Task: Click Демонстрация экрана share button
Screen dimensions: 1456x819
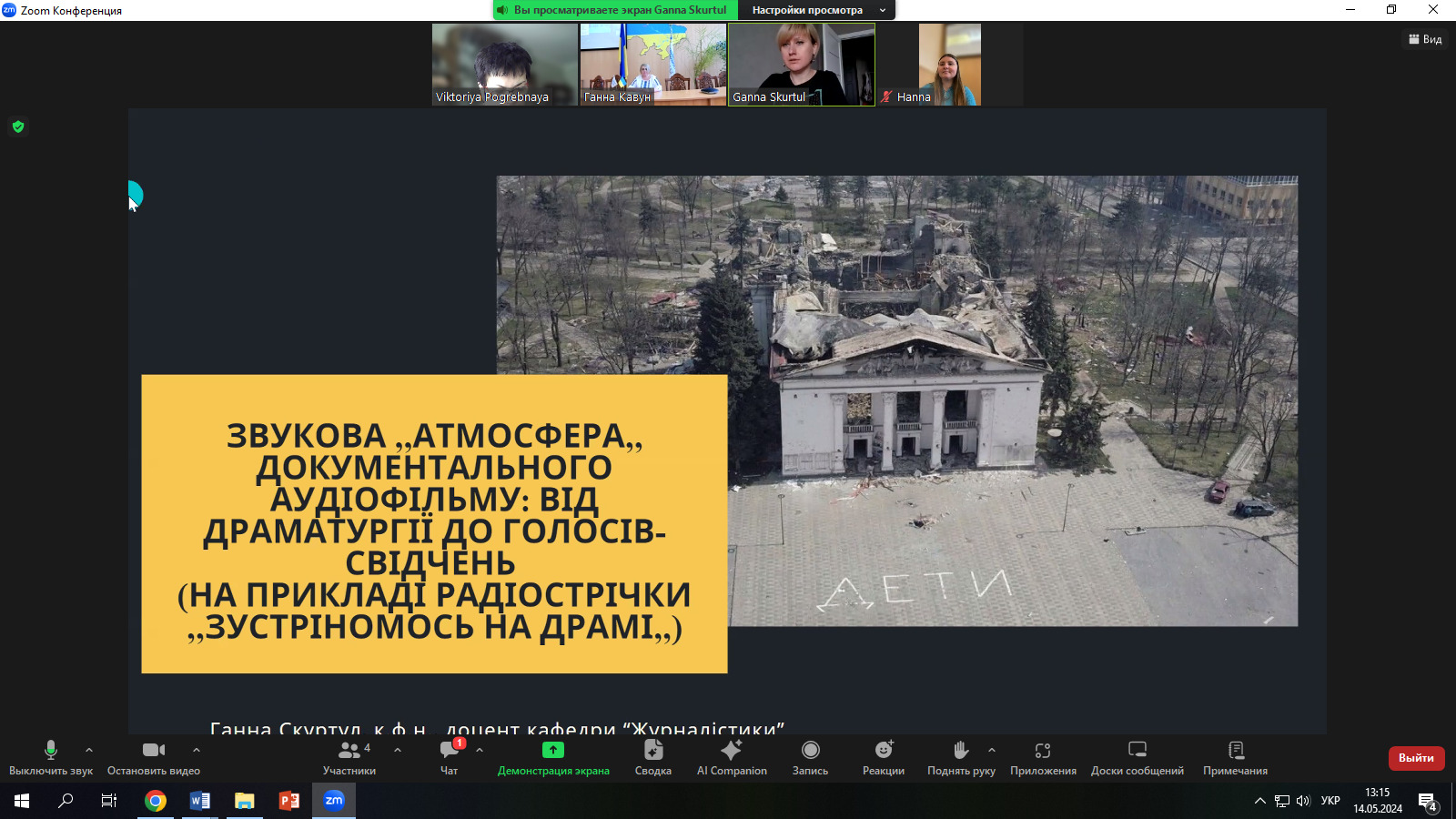Action: [x=553, y=751]
